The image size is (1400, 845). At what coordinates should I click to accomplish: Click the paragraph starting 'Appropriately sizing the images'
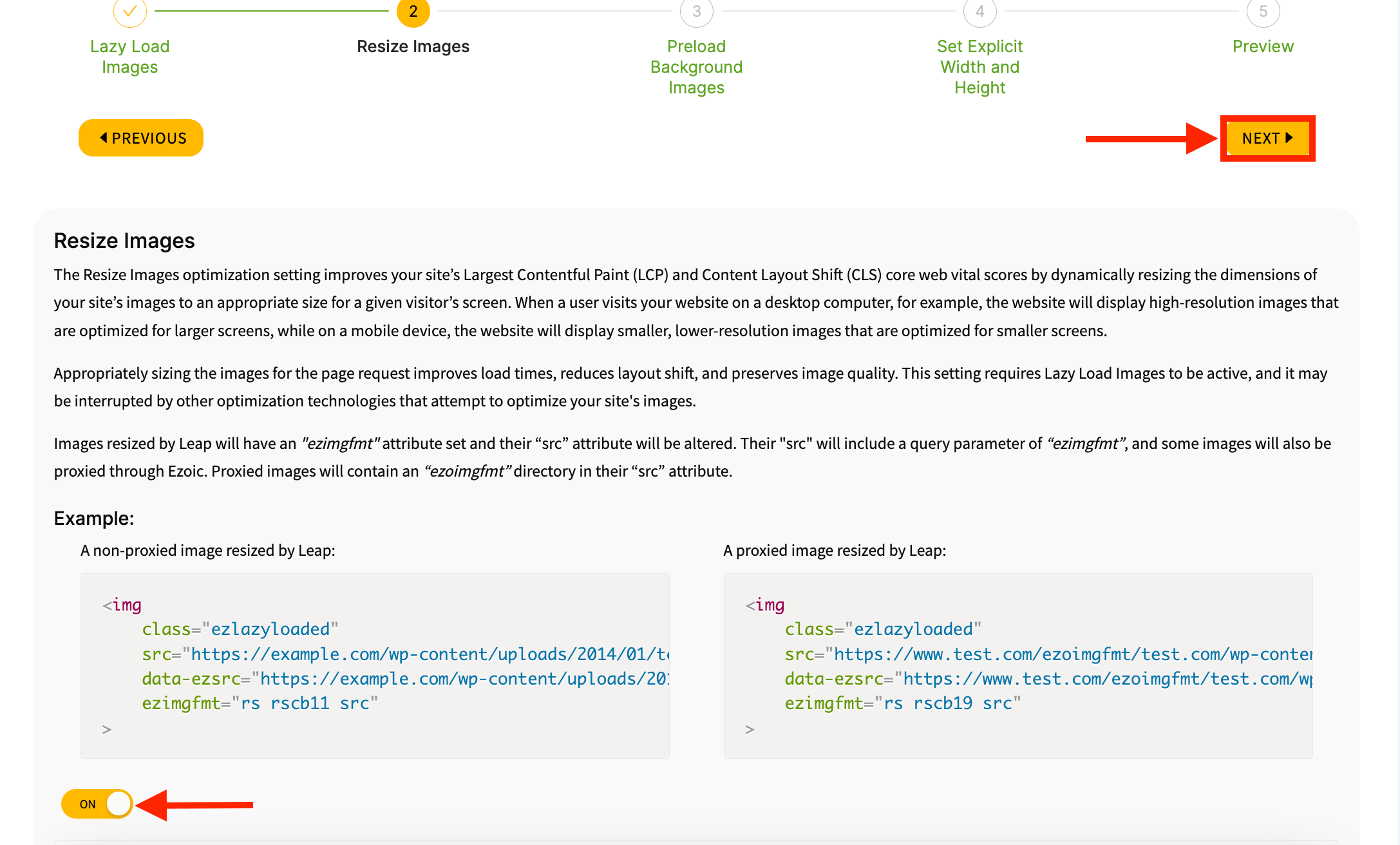coord(690,387)
